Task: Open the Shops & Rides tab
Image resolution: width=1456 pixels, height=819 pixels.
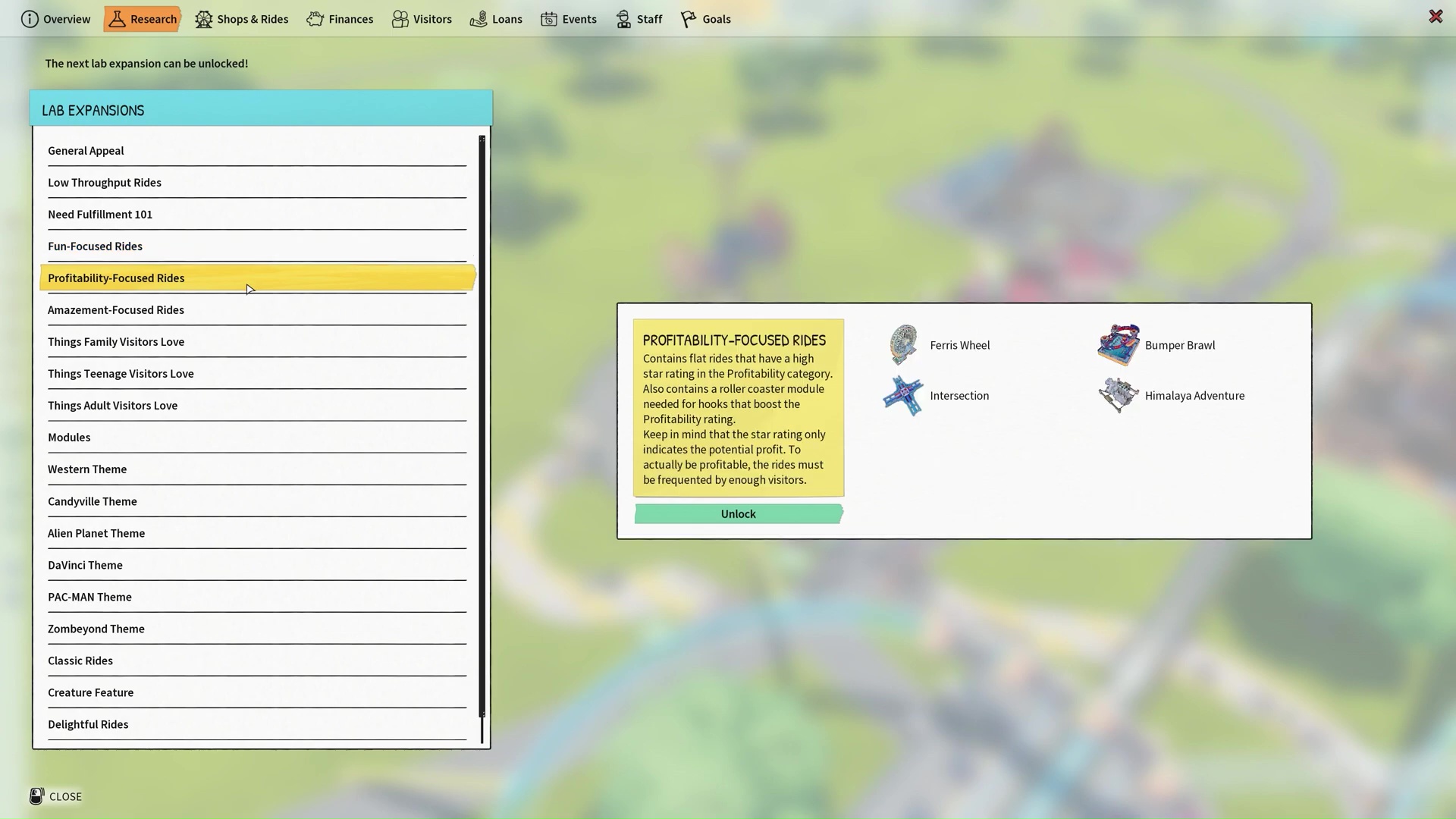Action: [242, 19]
